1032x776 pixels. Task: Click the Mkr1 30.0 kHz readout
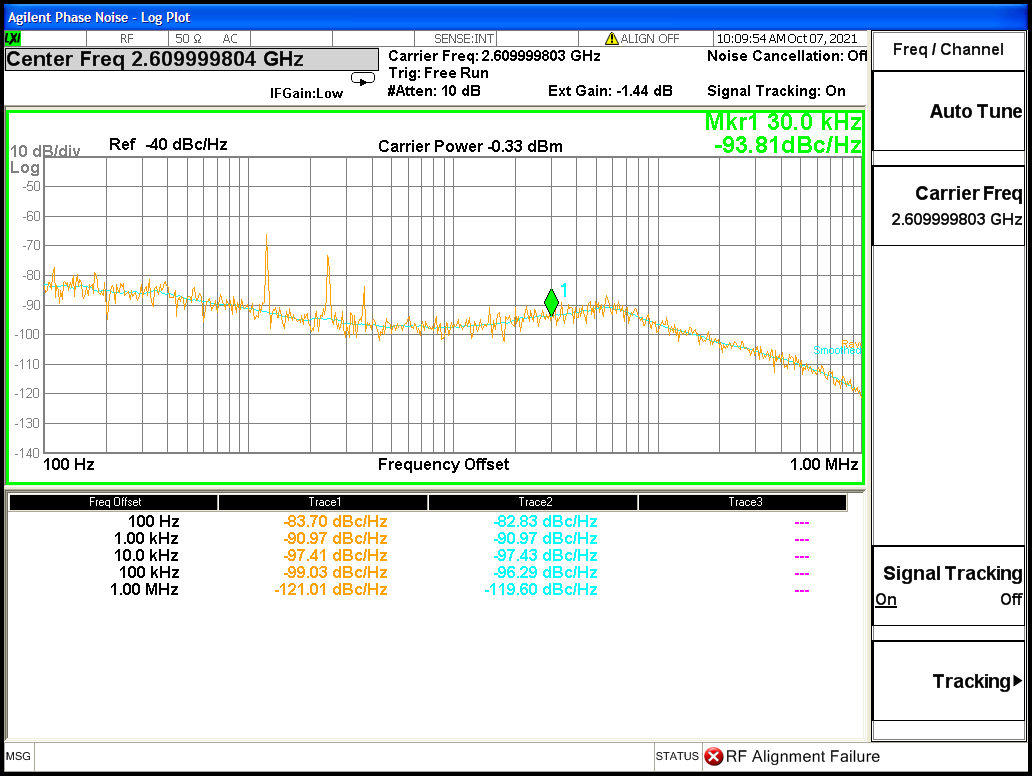click(x=783, y=122)
